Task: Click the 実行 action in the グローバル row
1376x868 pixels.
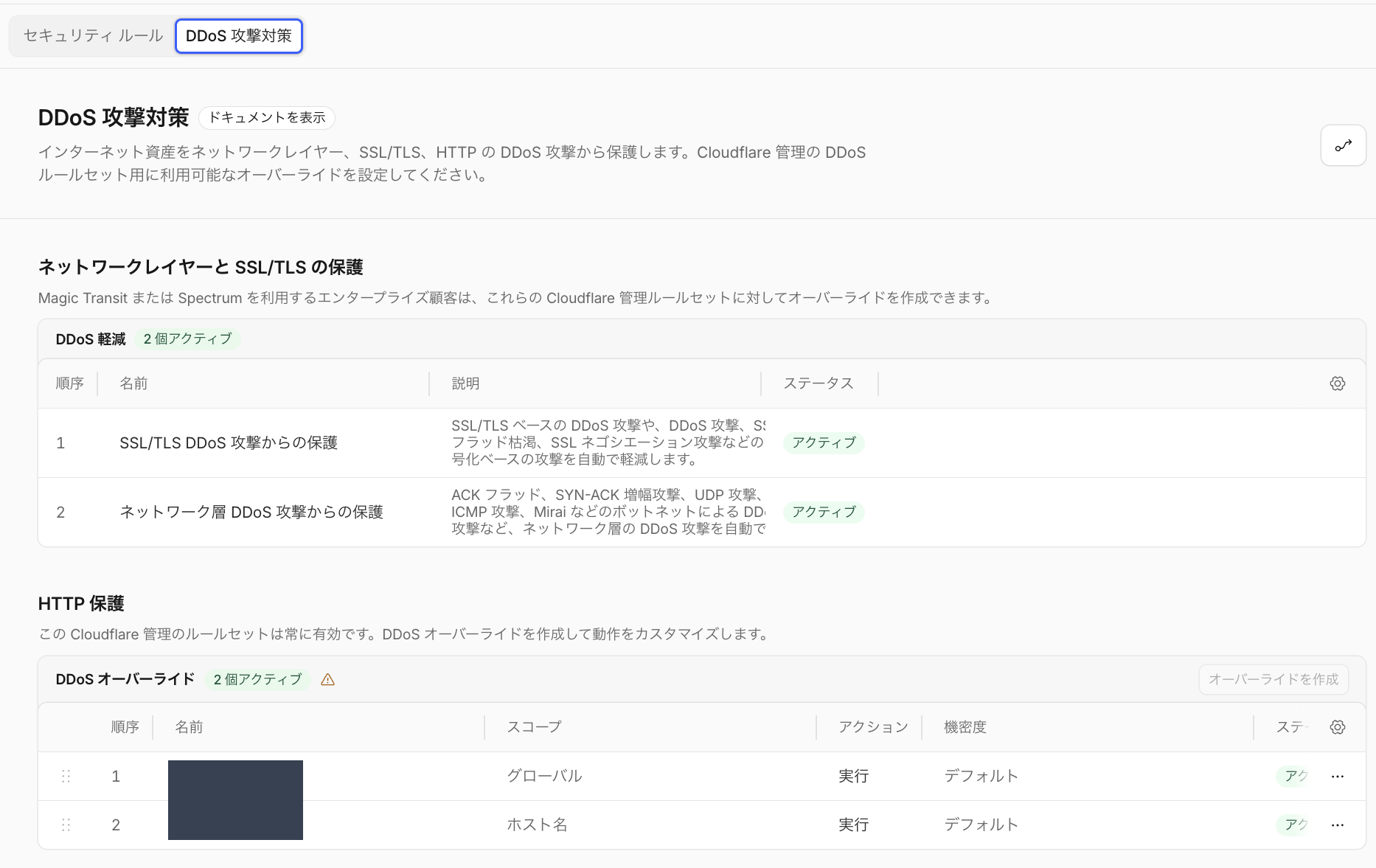Action: coord(854,776)
